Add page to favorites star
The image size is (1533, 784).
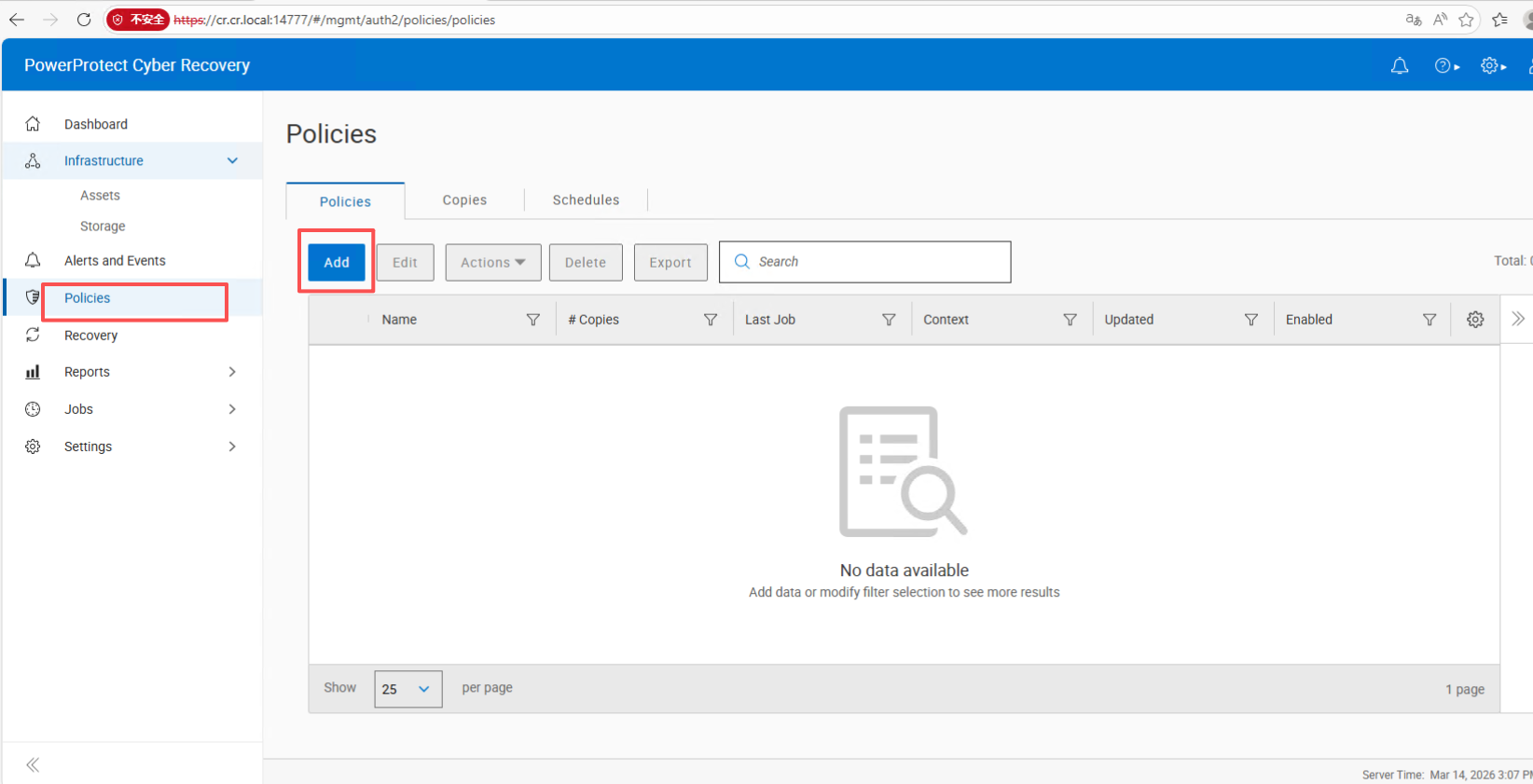[x=1467, y=20]
